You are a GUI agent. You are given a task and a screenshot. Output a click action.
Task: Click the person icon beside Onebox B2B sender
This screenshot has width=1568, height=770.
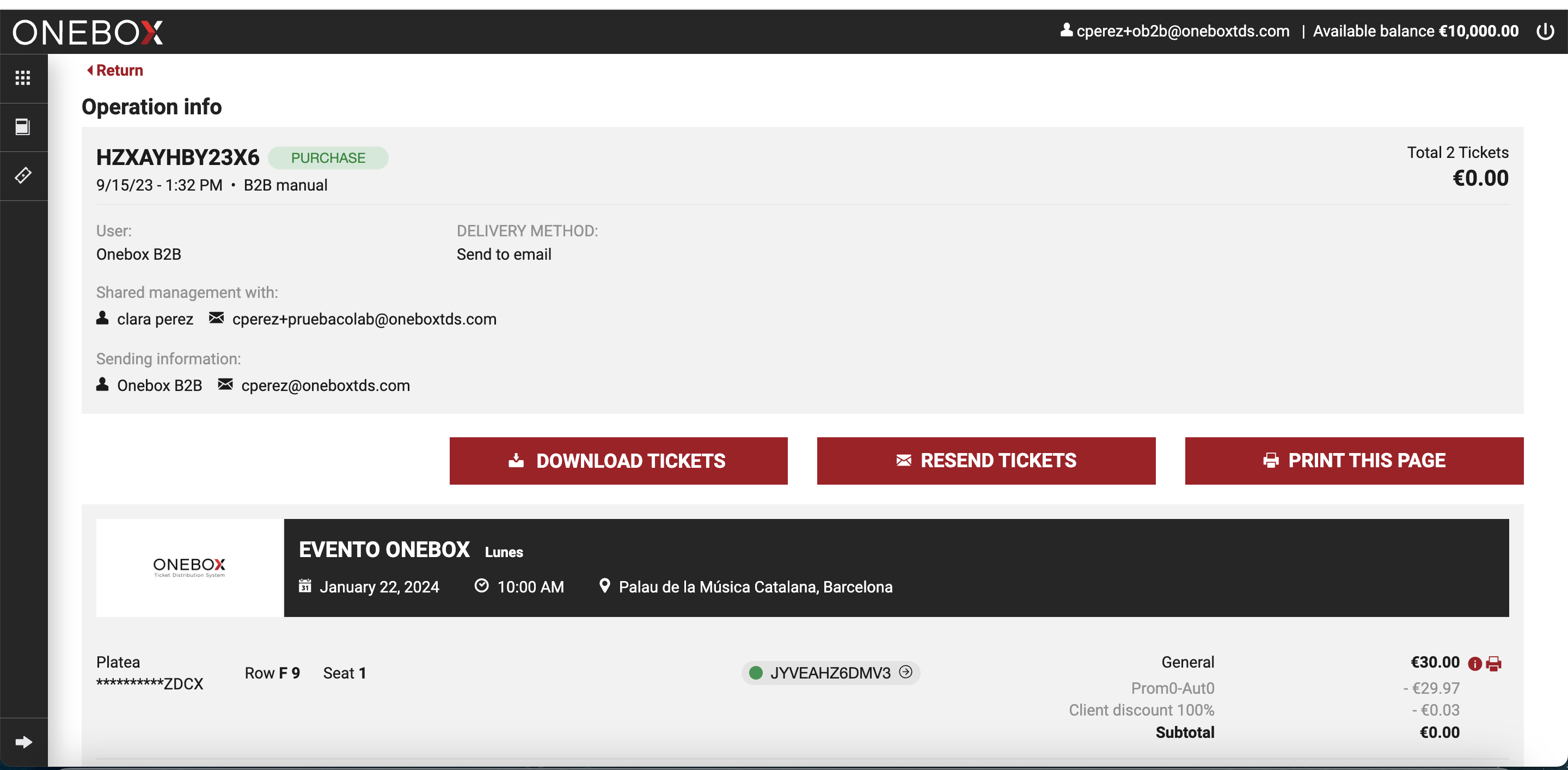click(102, 384)
